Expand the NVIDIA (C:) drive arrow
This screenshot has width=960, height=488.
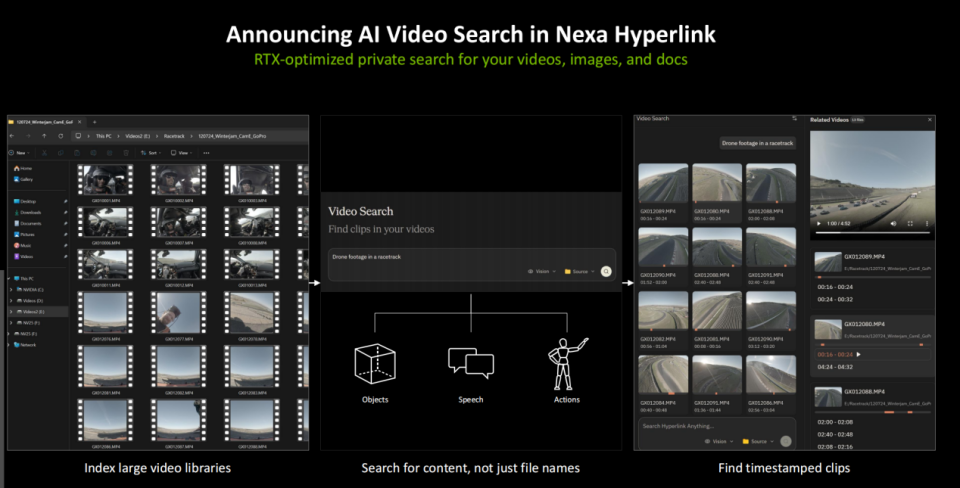click(11, 290)
